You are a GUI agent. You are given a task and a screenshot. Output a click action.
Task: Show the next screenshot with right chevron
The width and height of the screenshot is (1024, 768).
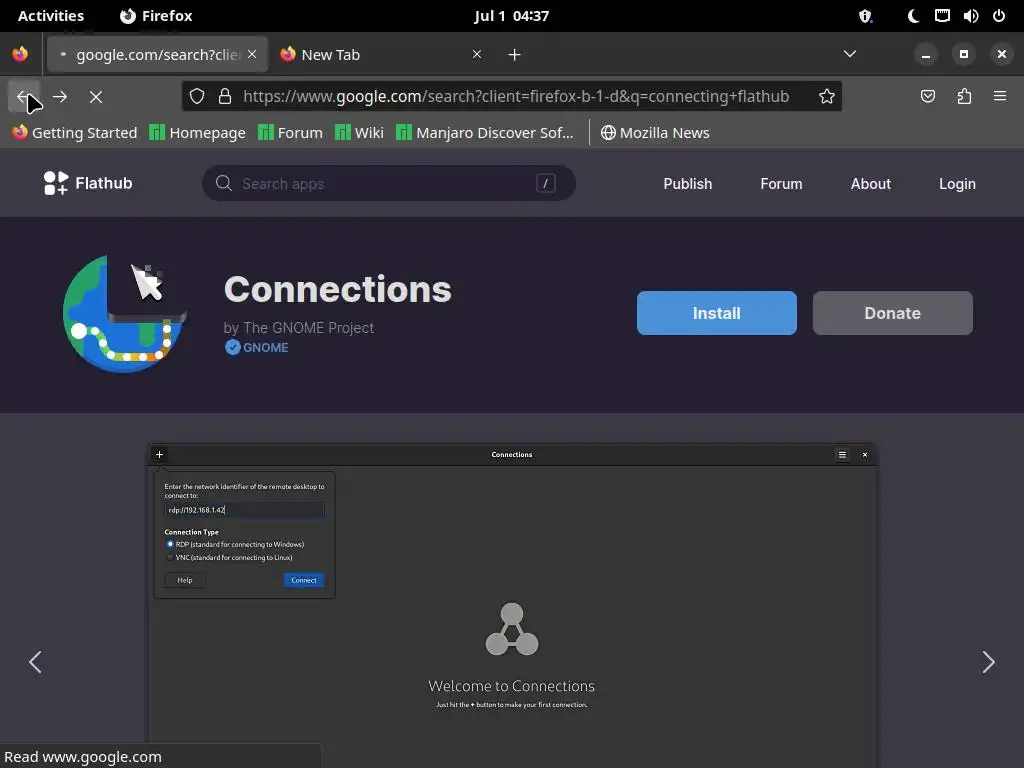click(x=988, y=662)
